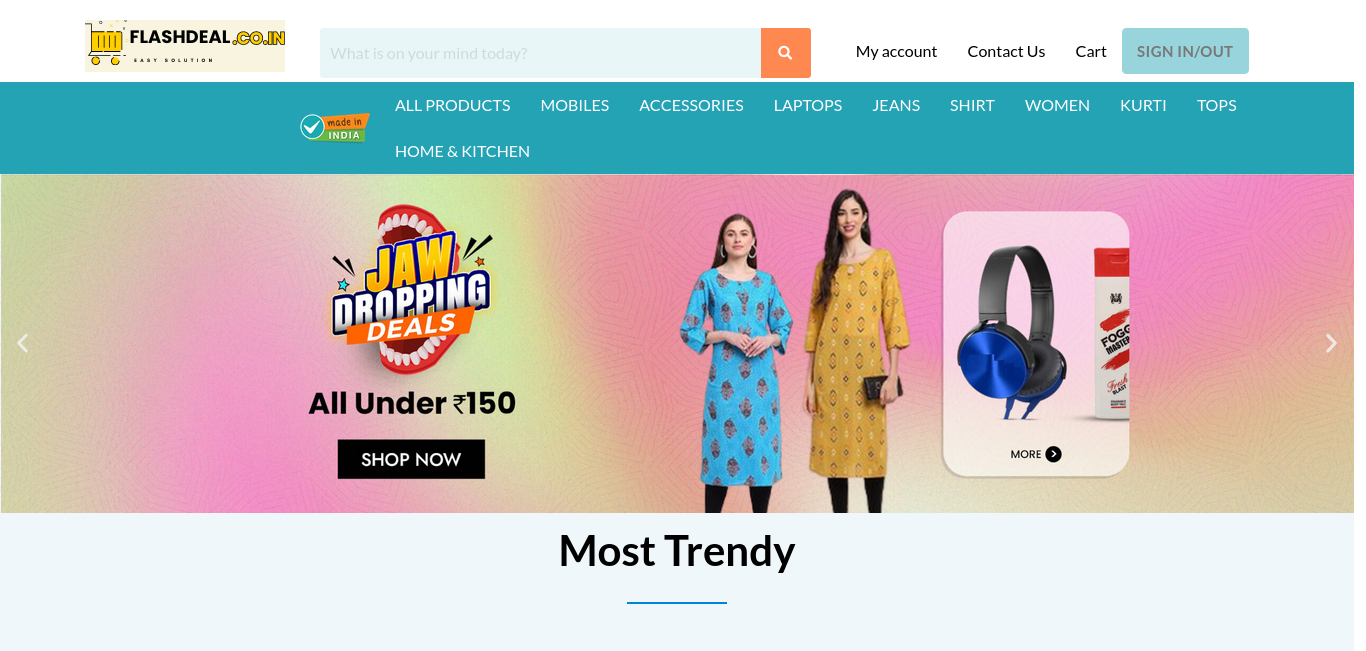Click the orange search magnifier button

785,53
